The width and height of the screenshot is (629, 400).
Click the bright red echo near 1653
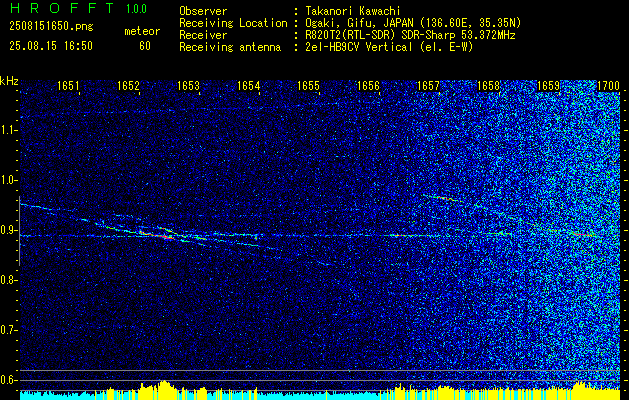157,235
